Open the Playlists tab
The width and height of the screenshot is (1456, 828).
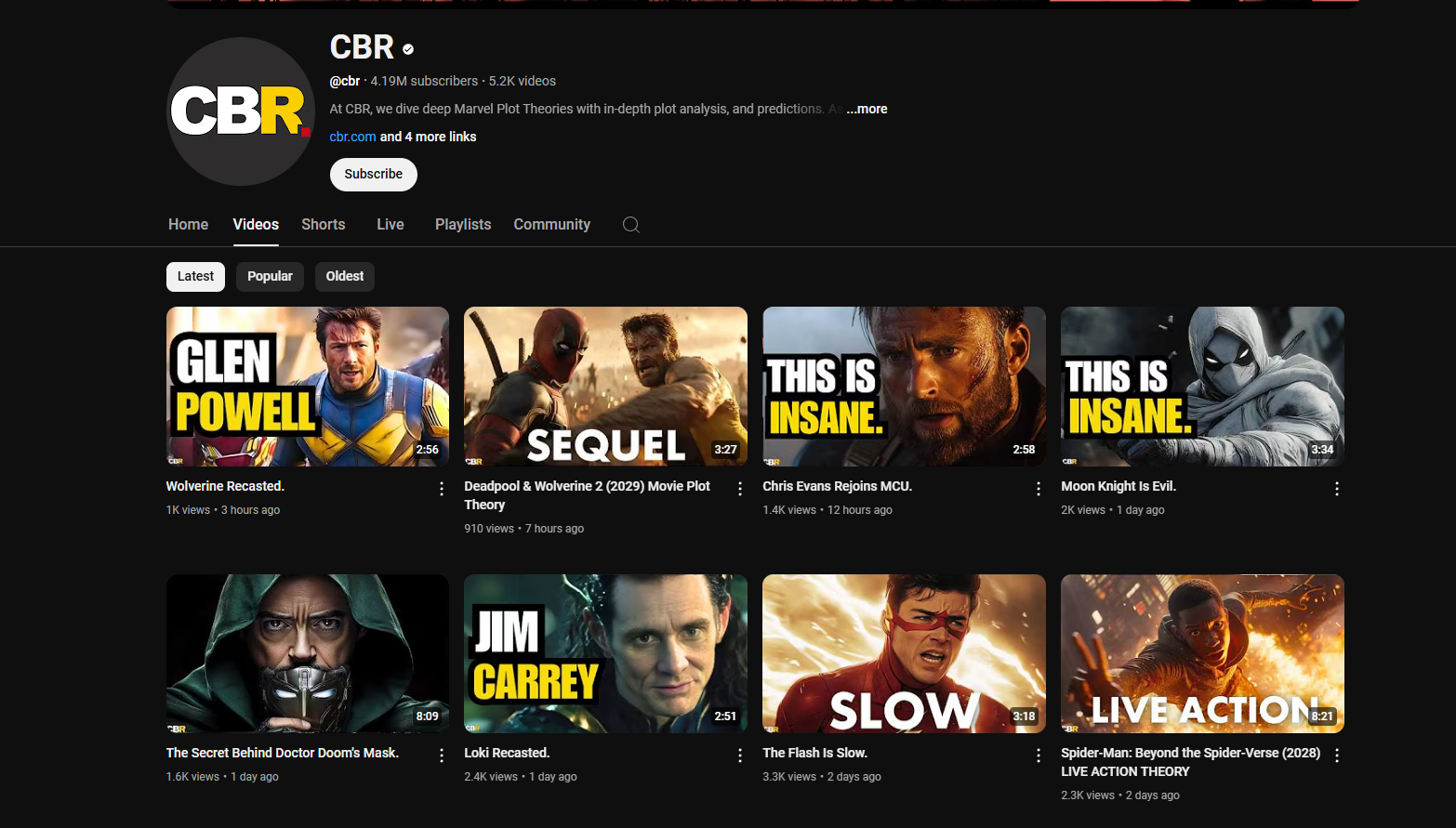point(463,225)
